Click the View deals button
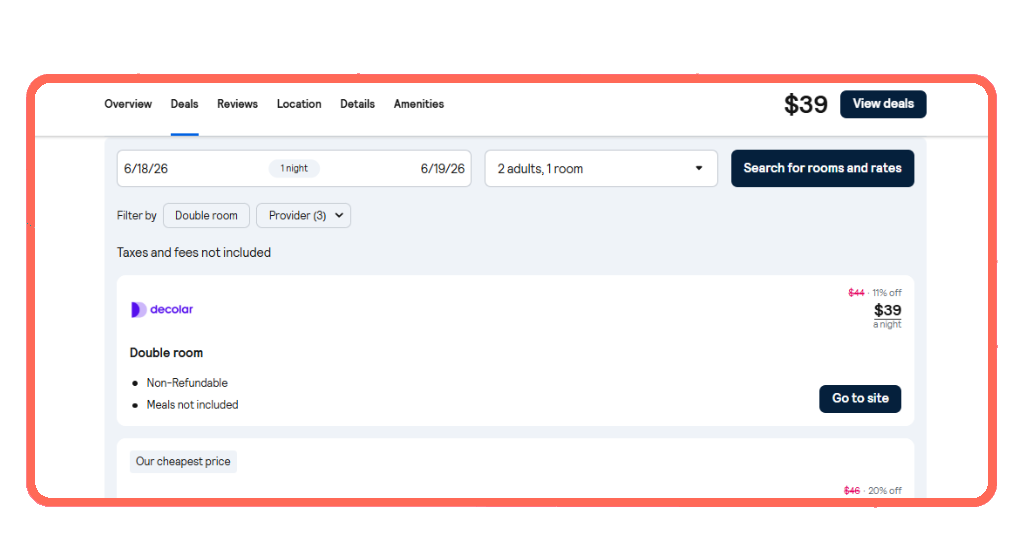Screen dimensions: 1024x536 (x=883, y=104)
